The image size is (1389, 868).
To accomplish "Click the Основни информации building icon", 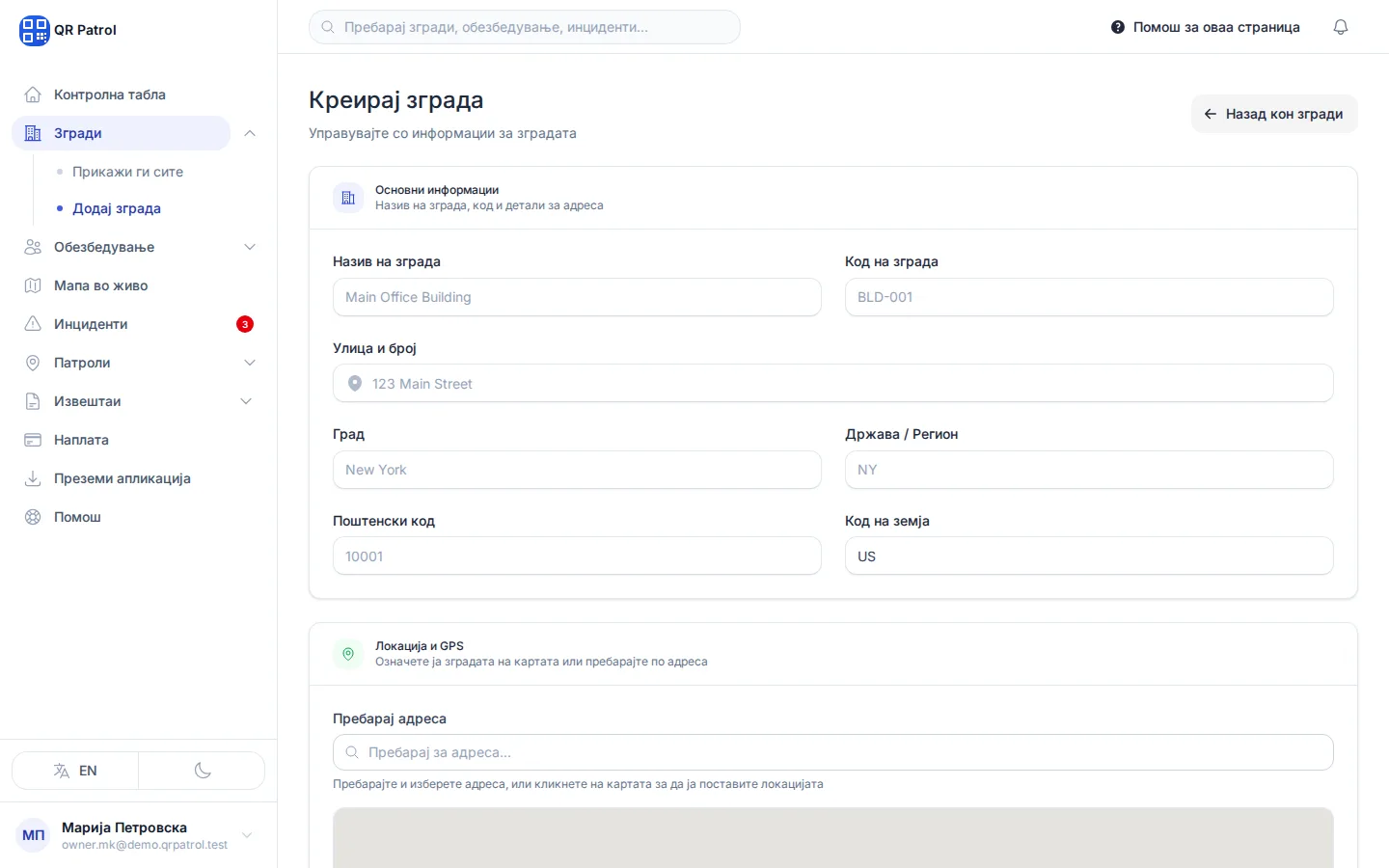I will (348, 198).
